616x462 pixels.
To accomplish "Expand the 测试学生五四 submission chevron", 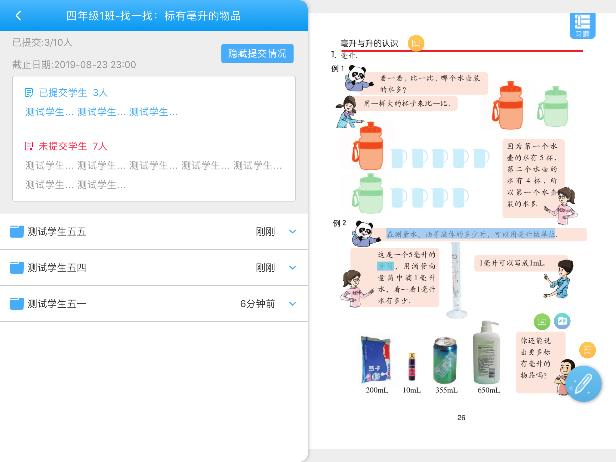I will coord(292,268).
